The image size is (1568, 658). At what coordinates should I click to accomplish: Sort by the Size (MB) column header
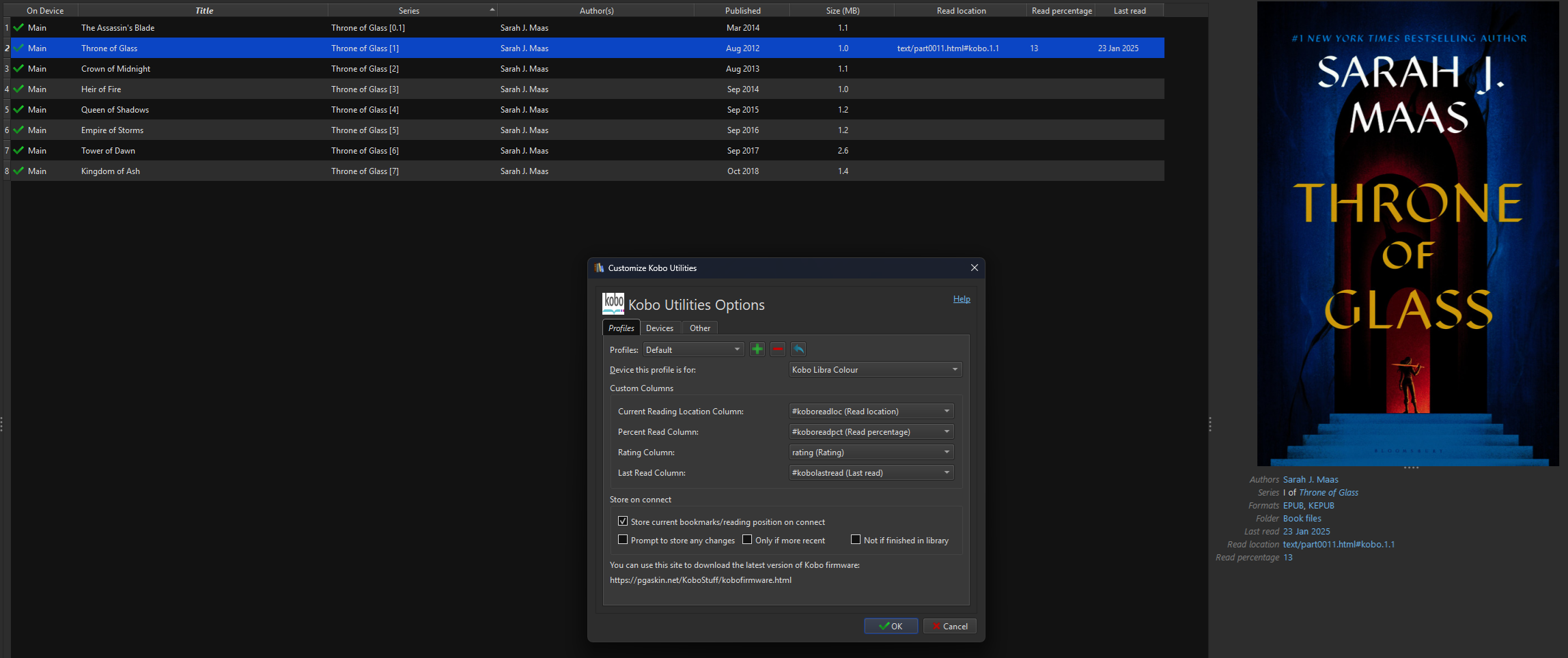click(x=842, y=10)
